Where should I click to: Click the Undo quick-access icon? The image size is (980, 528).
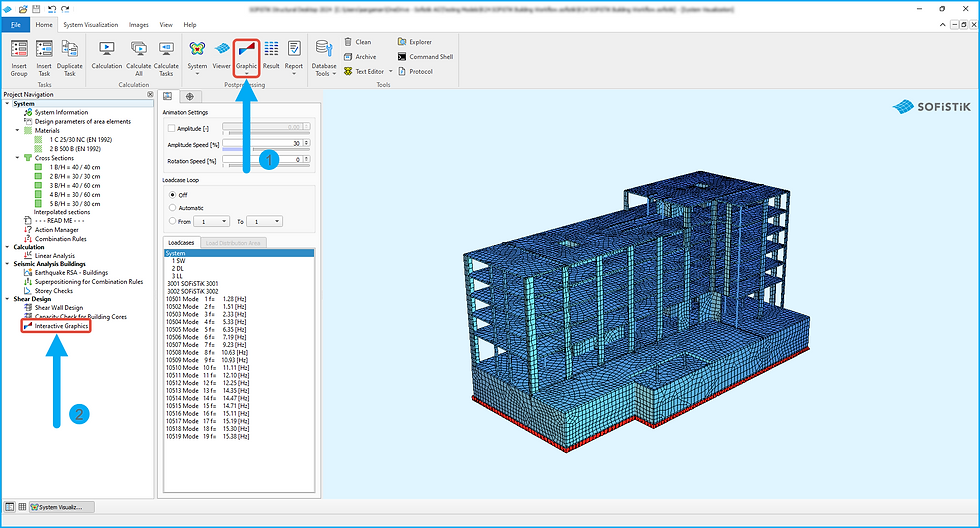click(x=52, y=9)
